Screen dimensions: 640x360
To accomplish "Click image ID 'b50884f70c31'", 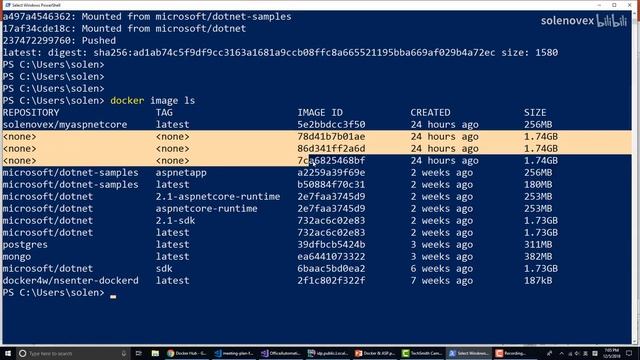I will click(331, 184).
